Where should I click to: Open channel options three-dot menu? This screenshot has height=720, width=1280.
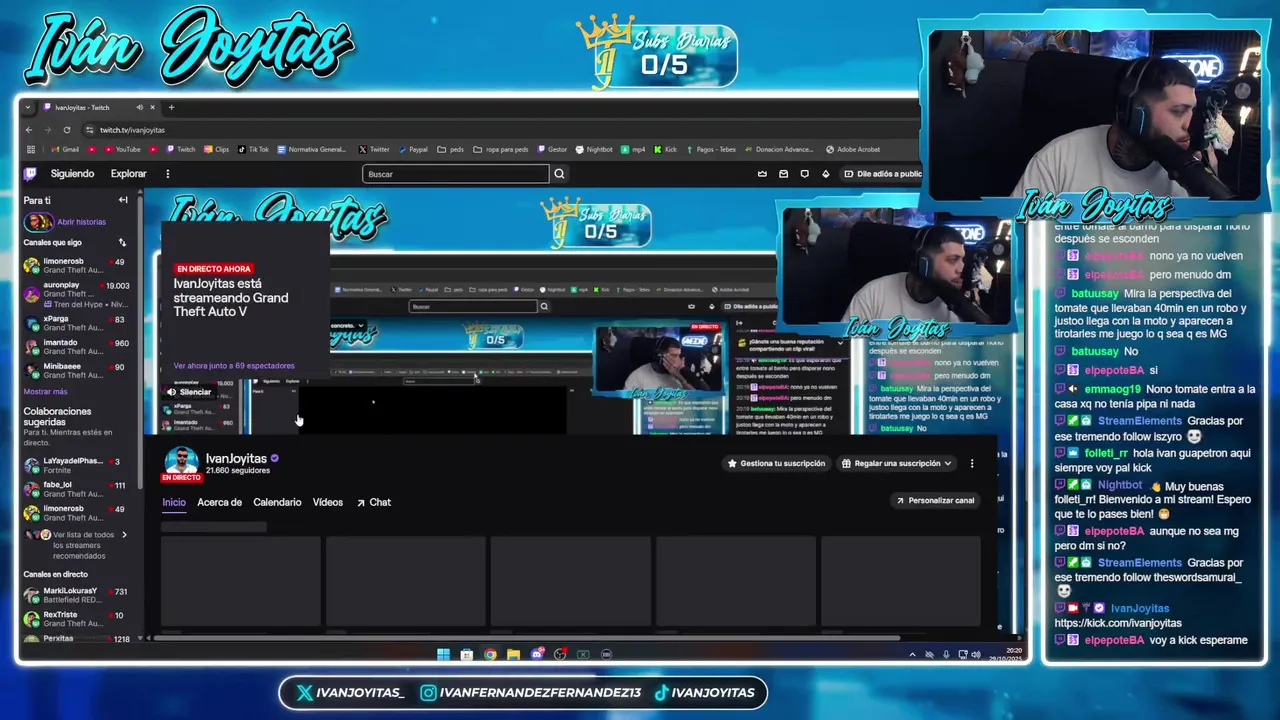coord(972,464)
